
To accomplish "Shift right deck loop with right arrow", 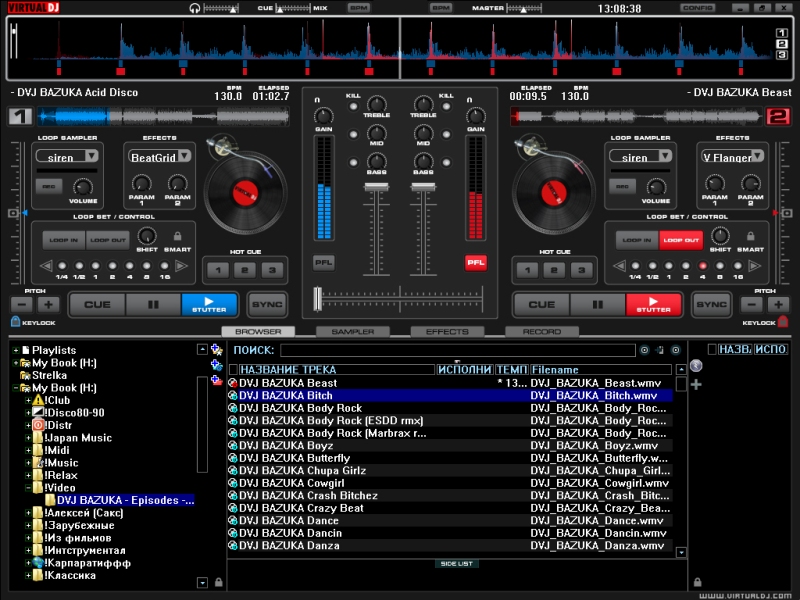I will click(x=755, y=266).
